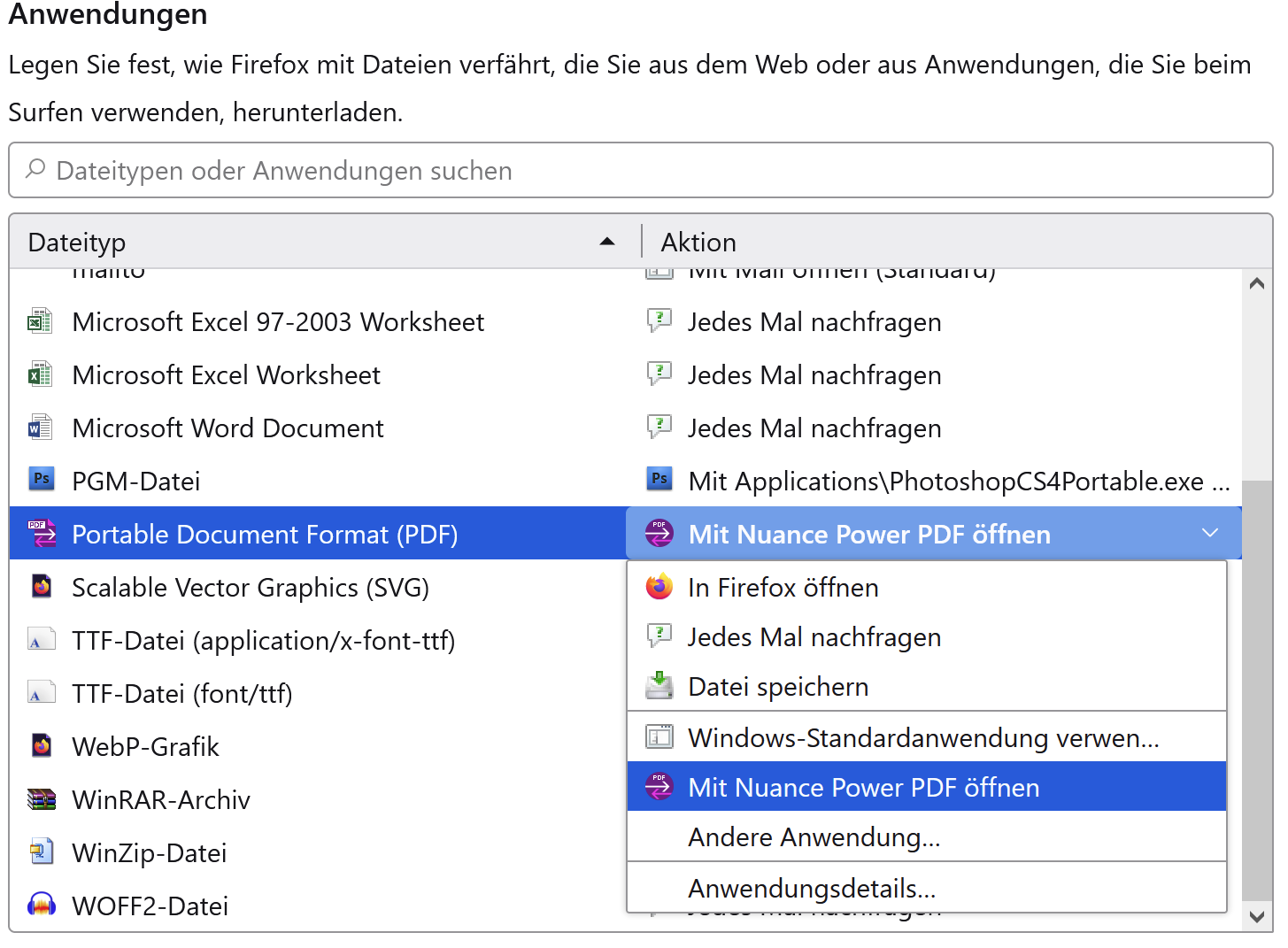
Task: Open "Anwendungsdetails…" from the dropdown
Action: (812, 888)
